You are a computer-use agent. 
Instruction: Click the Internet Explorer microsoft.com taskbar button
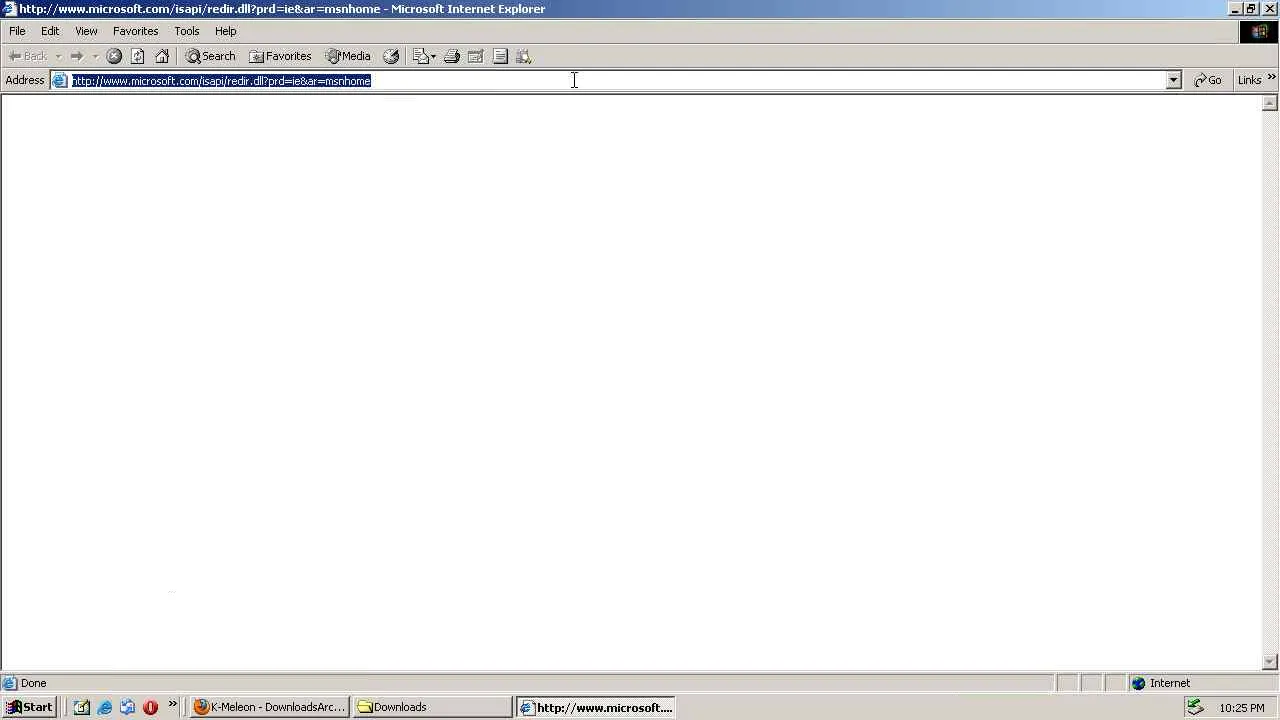pyautogui.click(x=597, y=707)
